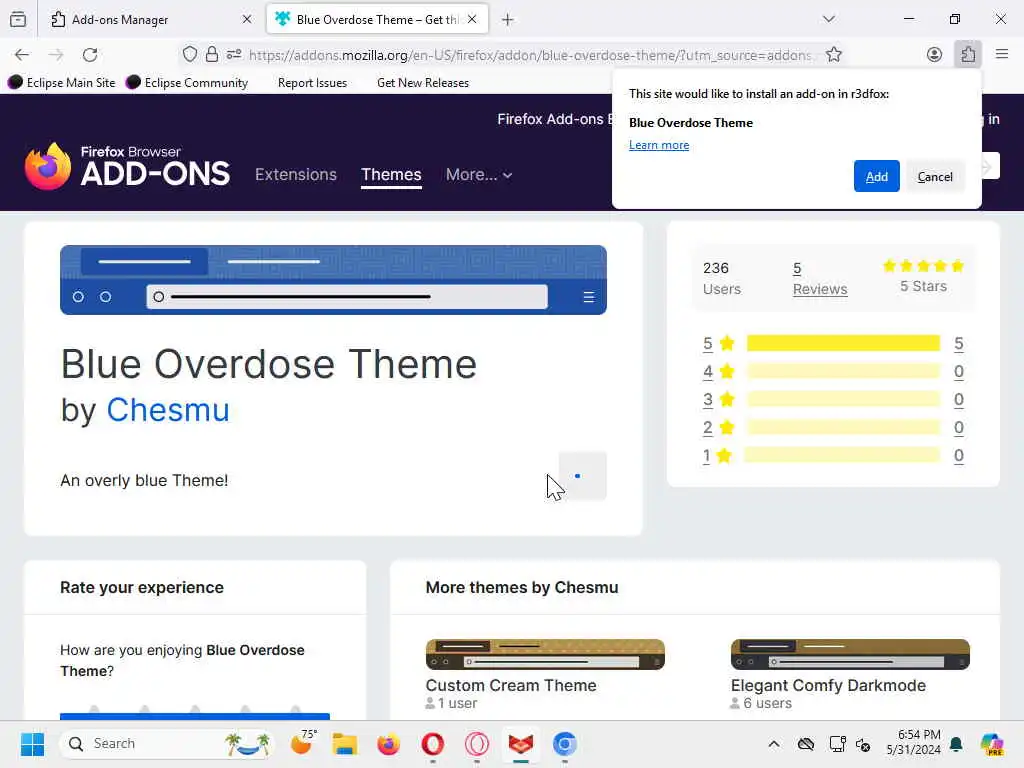Viewport: 1024px width, 768px height.
Task: Go to the Themes section
Action: [x=391, y=174]
